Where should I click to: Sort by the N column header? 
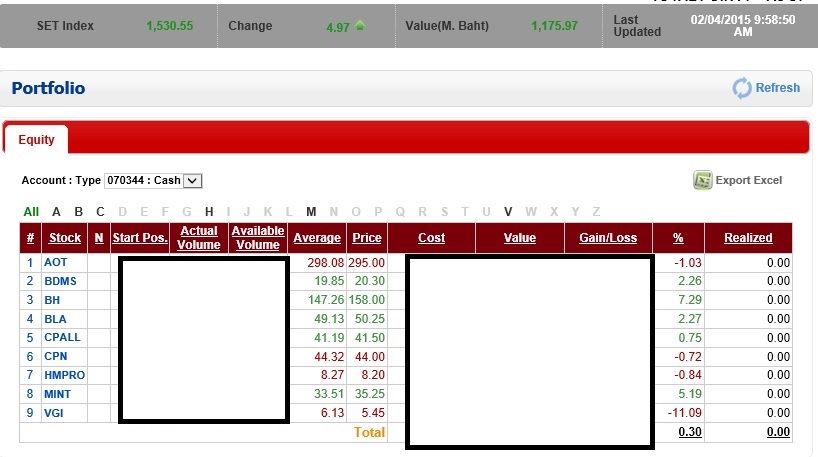[99, 238]
